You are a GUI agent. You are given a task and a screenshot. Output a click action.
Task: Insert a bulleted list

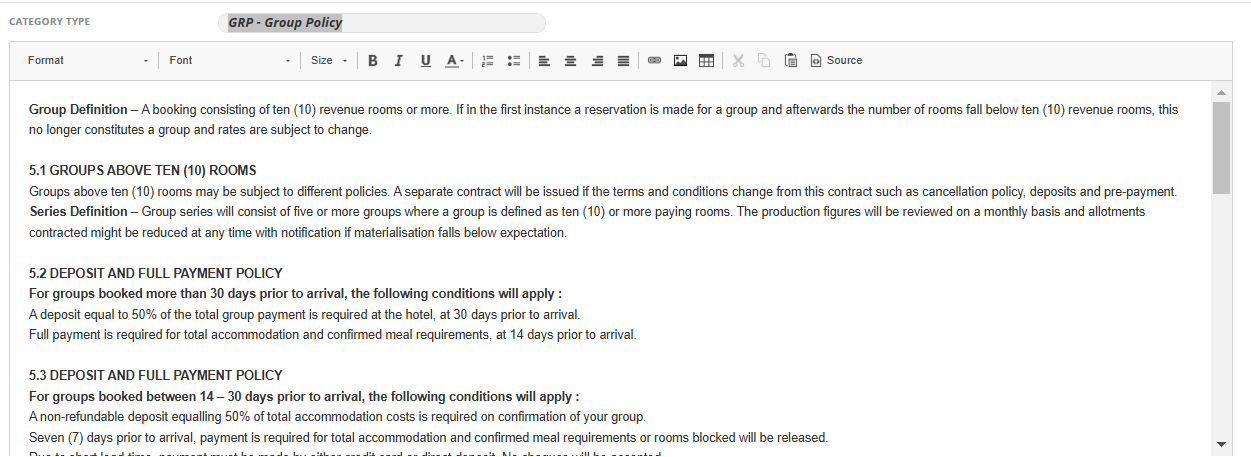[x=514, y=61]
